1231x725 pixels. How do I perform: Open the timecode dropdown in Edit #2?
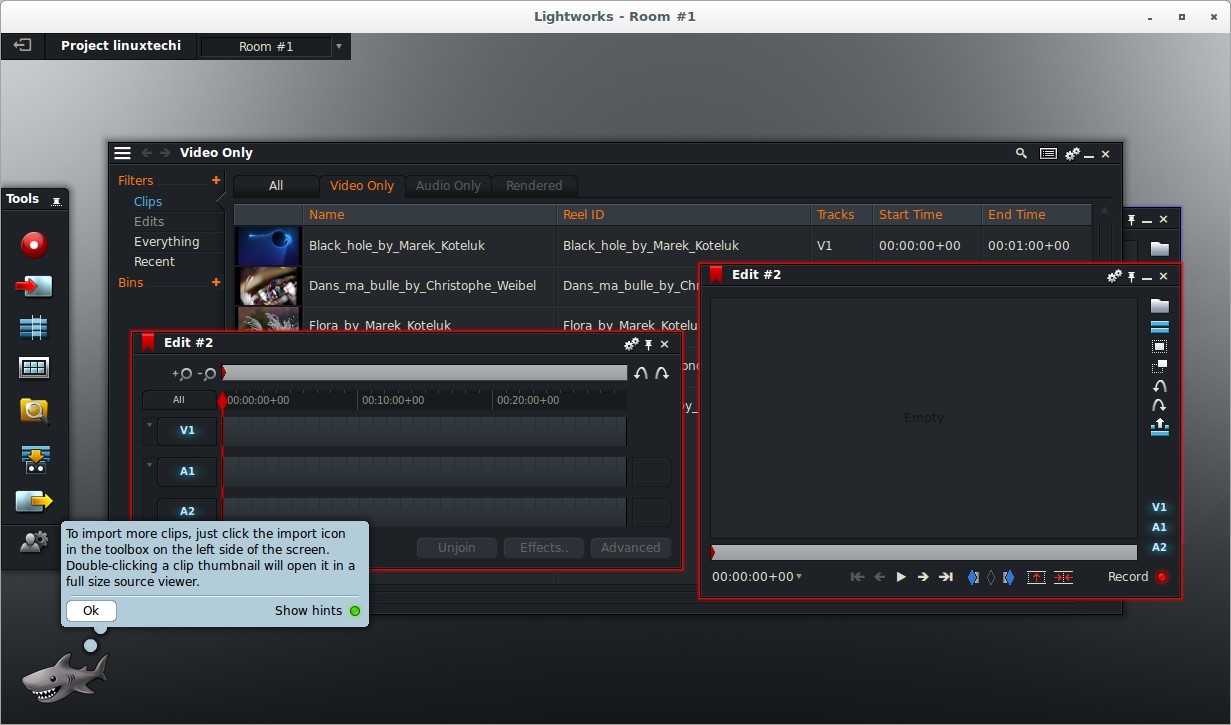tap(797, 576)
